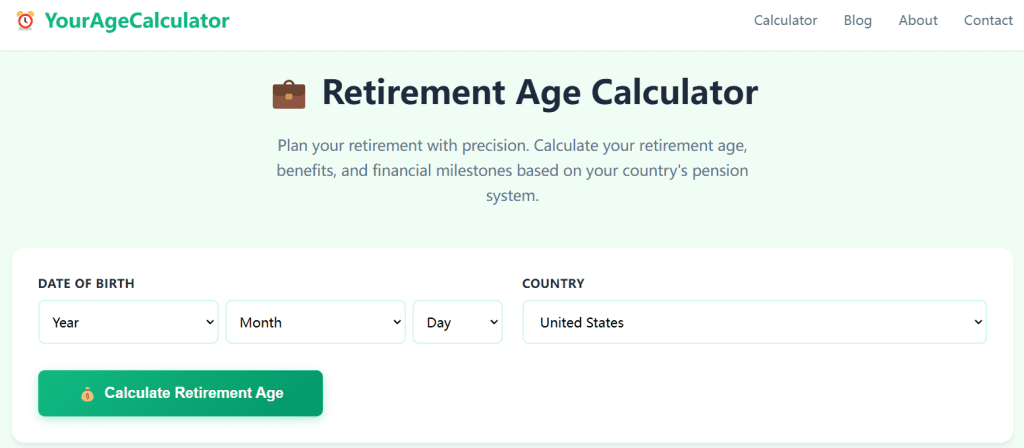Click the YourAgeCalculator brand name
Viewport: 1024px width, 448px height.
pyautogui.click(x=137, y=20)
